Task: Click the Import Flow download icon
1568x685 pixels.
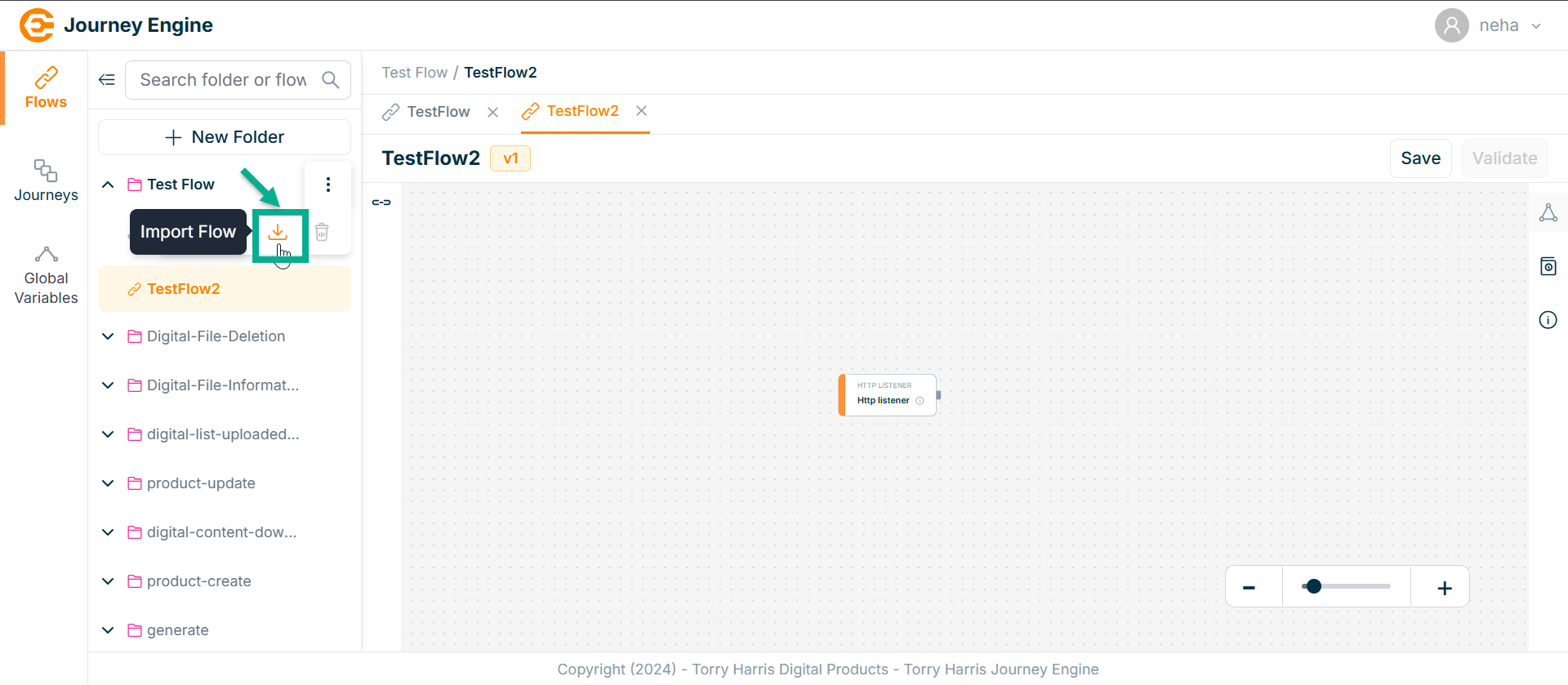Action: point(278,233)
